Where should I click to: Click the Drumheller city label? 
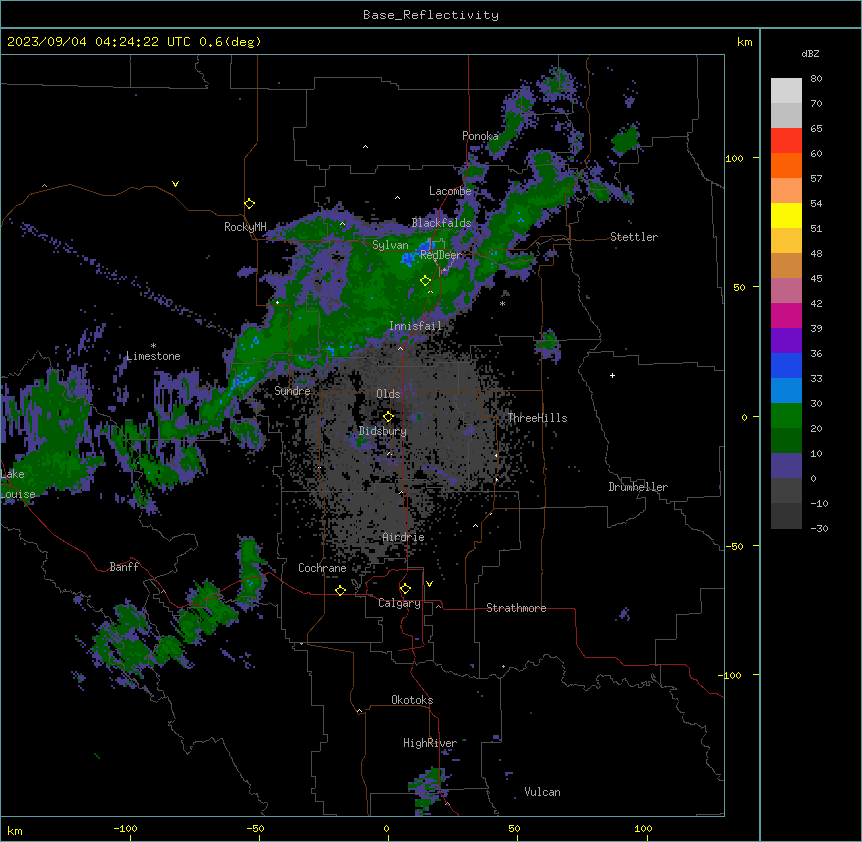[638, 487]
